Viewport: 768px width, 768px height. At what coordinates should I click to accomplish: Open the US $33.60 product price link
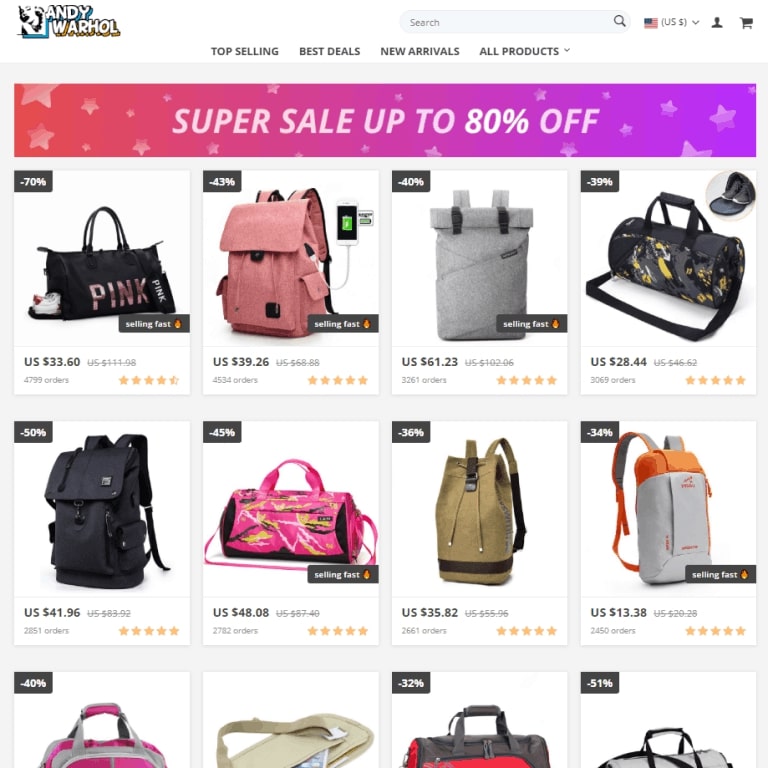click(52, 362)
